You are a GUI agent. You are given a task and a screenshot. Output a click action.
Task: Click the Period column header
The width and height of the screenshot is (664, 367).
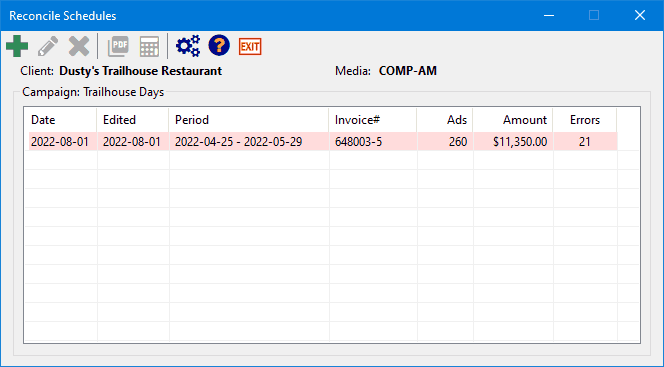pyautogui.click(x=249, y=120)
